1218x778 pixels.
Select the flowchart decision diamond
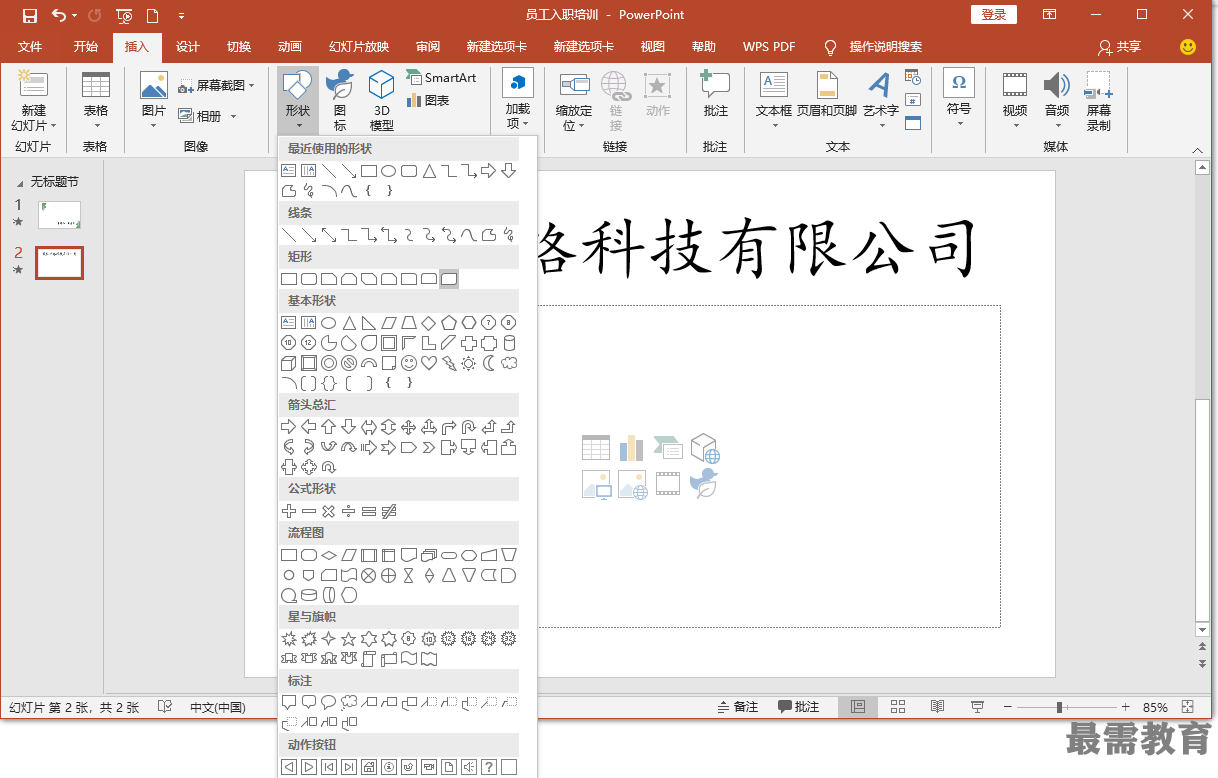point(328,555)
